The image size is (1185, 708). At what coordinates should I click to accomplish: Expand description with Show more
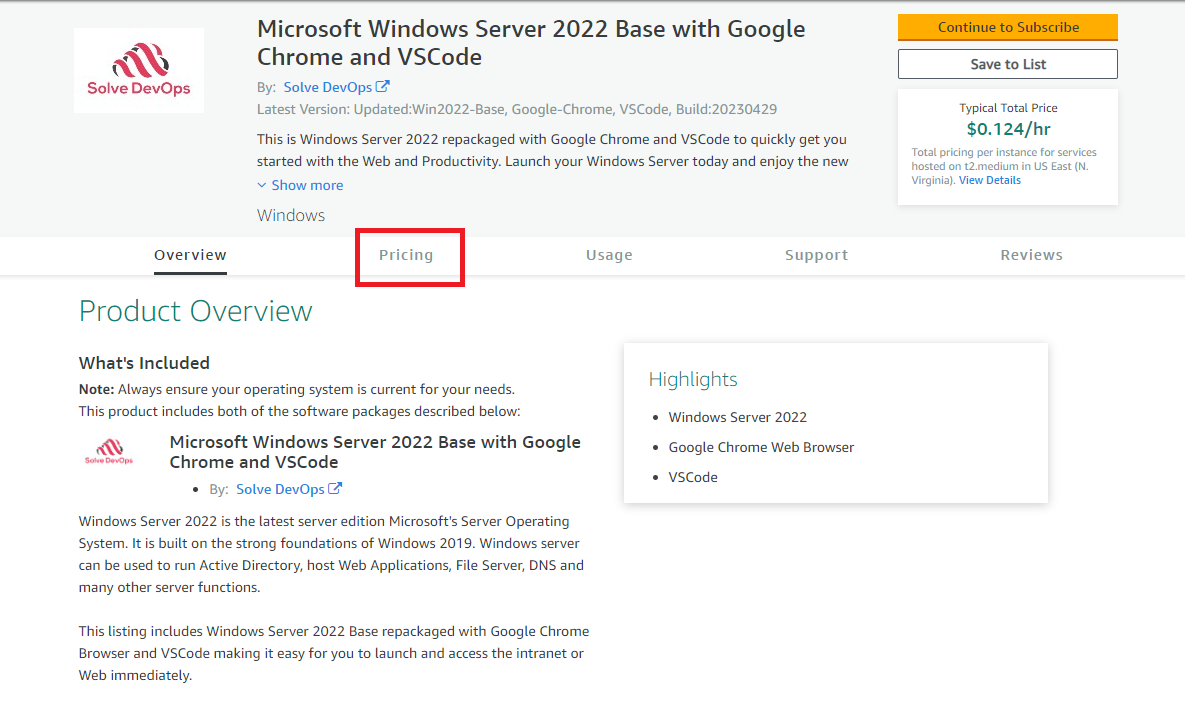[300, 185]
